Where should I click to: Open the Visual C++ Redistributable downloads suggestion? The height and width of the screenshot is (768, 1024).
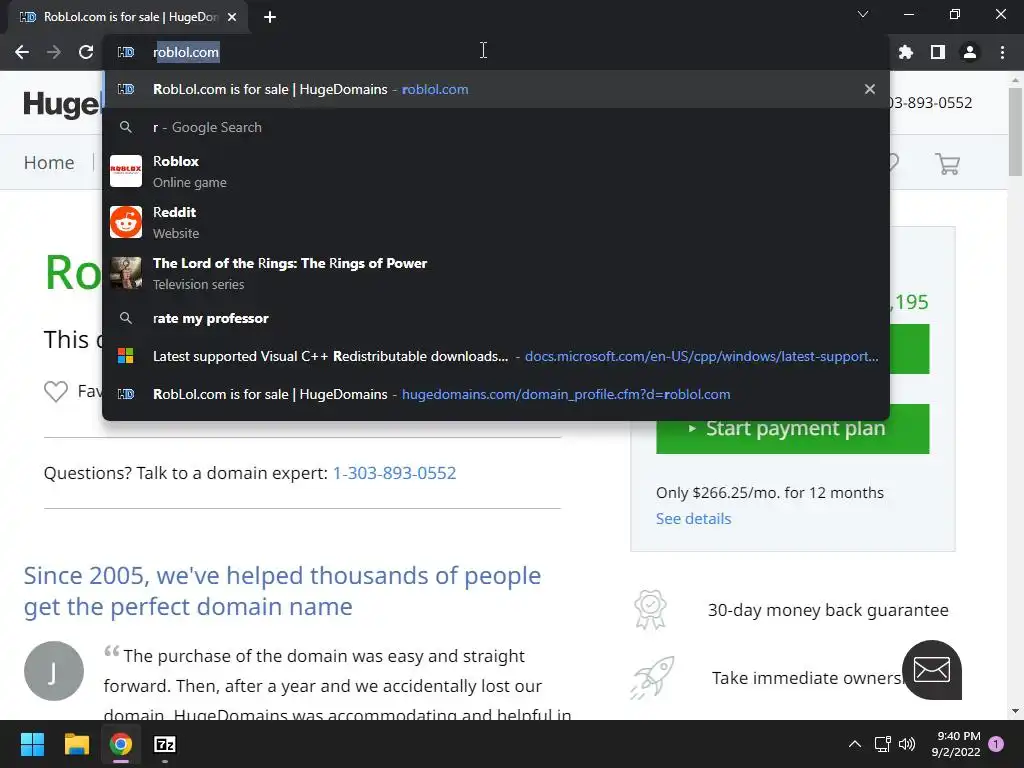coord(496,356)
